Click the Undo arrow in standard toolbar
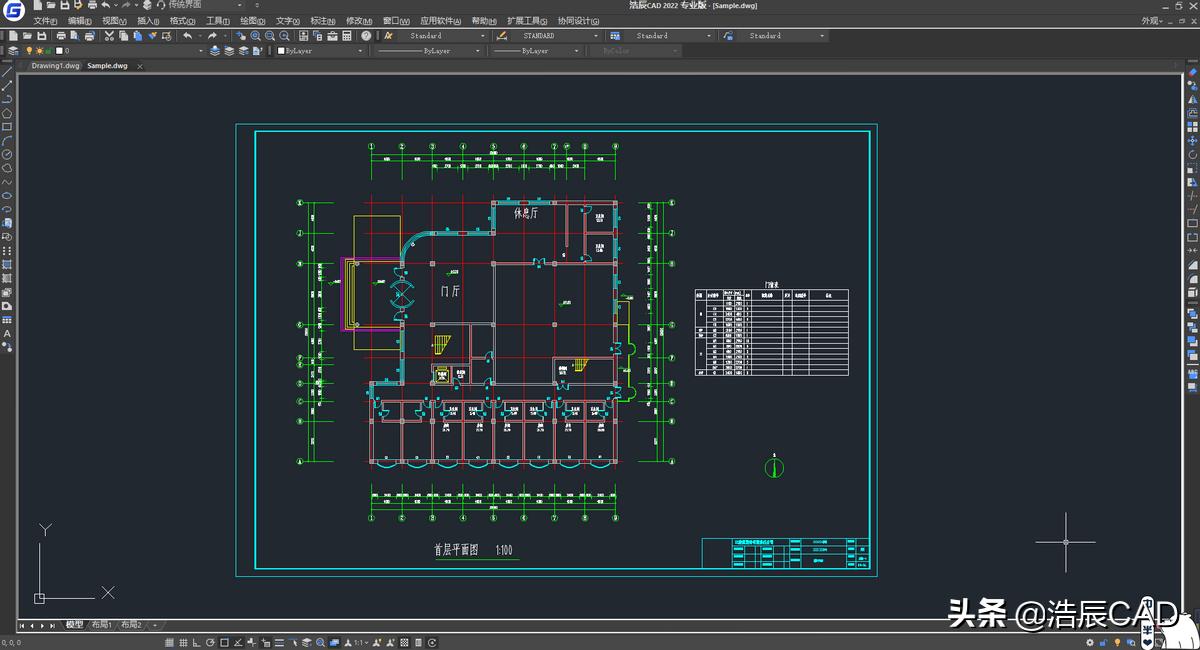This screenshot has width=1200, height=650. (x=187, y=36)
